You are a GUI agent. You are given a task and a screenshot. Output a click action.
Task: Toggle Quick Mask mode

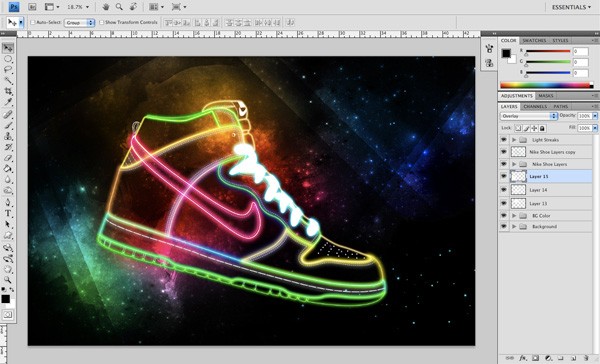(8, 315)
